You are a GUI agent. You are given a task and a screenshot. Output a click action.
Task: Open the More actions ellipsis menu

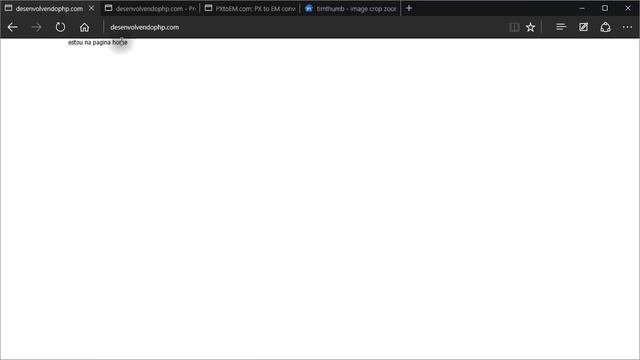pos(627,27)
